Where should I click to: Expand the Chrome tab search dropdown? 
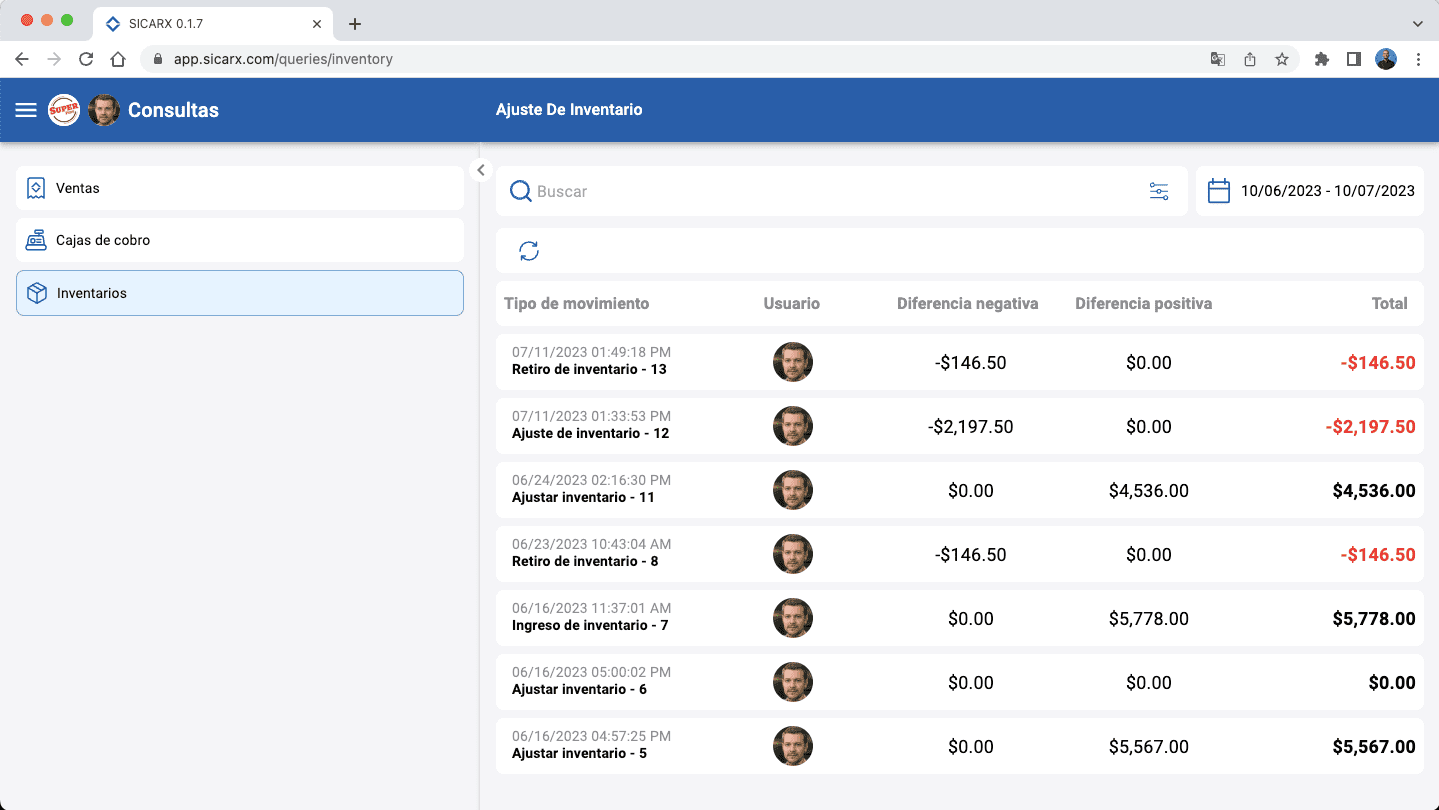pyautogui.click(x=1417, y=23)
